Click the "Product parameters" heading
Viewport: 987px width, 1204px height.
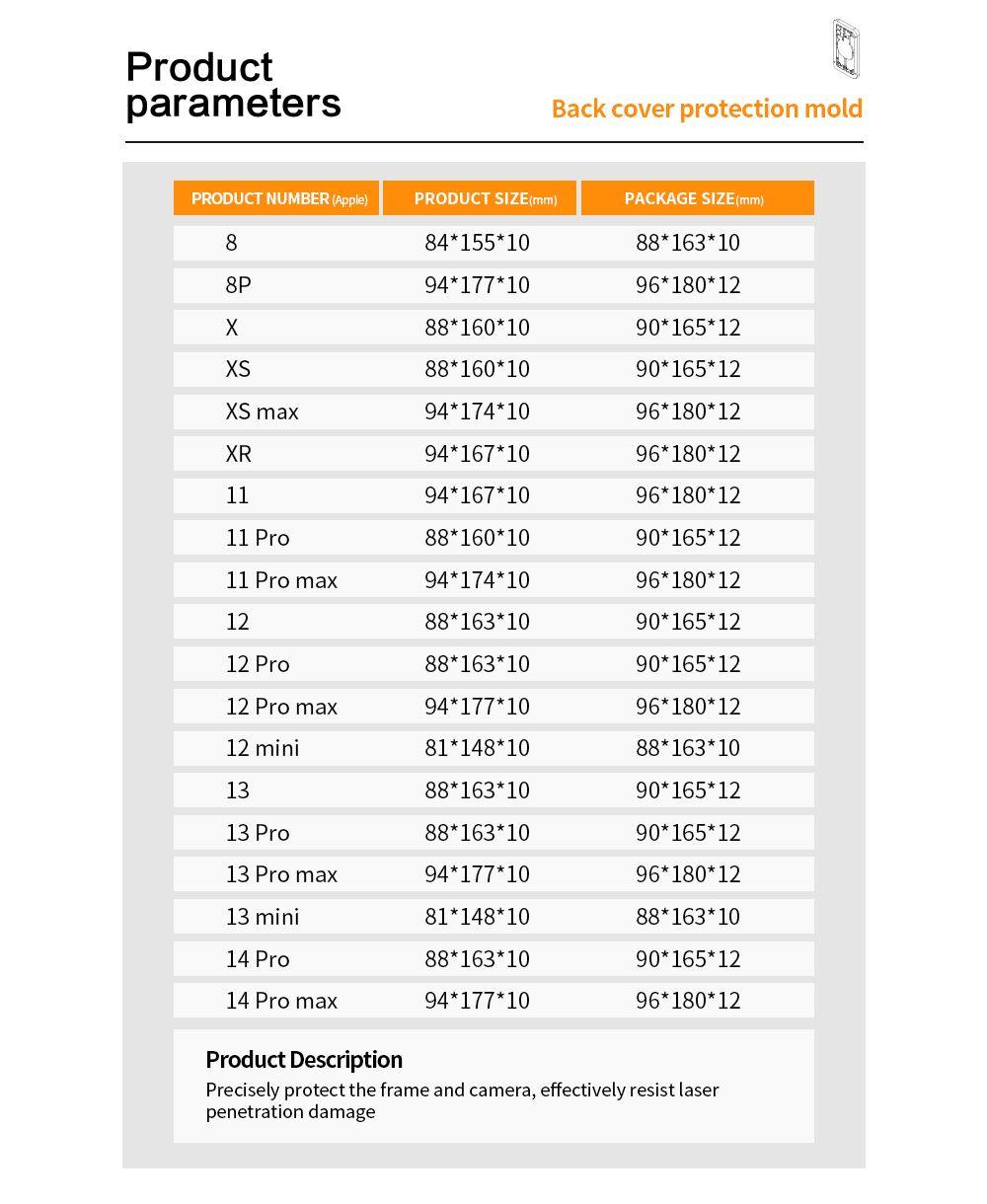click(x=234, y=85)
